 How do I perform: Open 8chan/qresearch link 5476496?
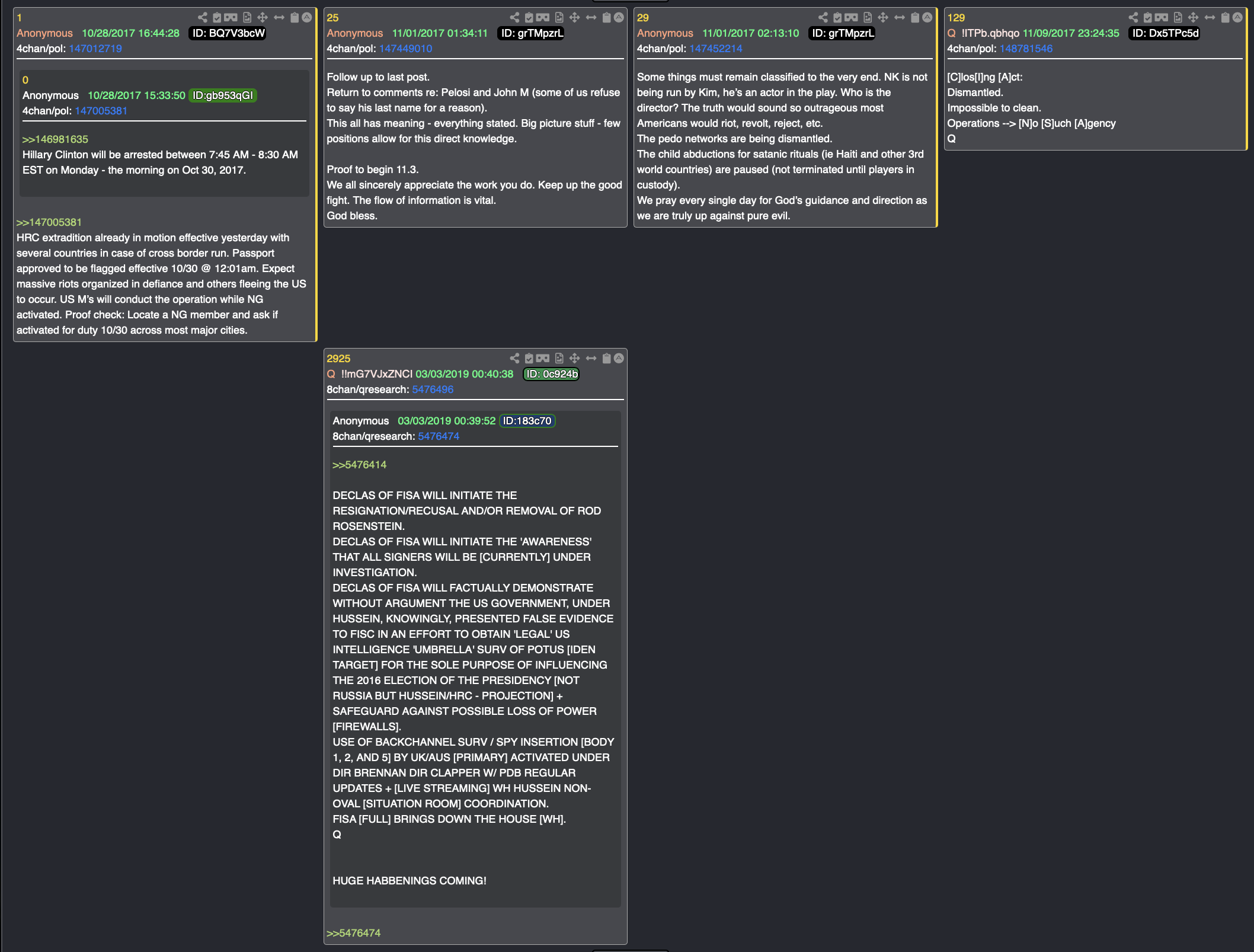coord(433,389)
